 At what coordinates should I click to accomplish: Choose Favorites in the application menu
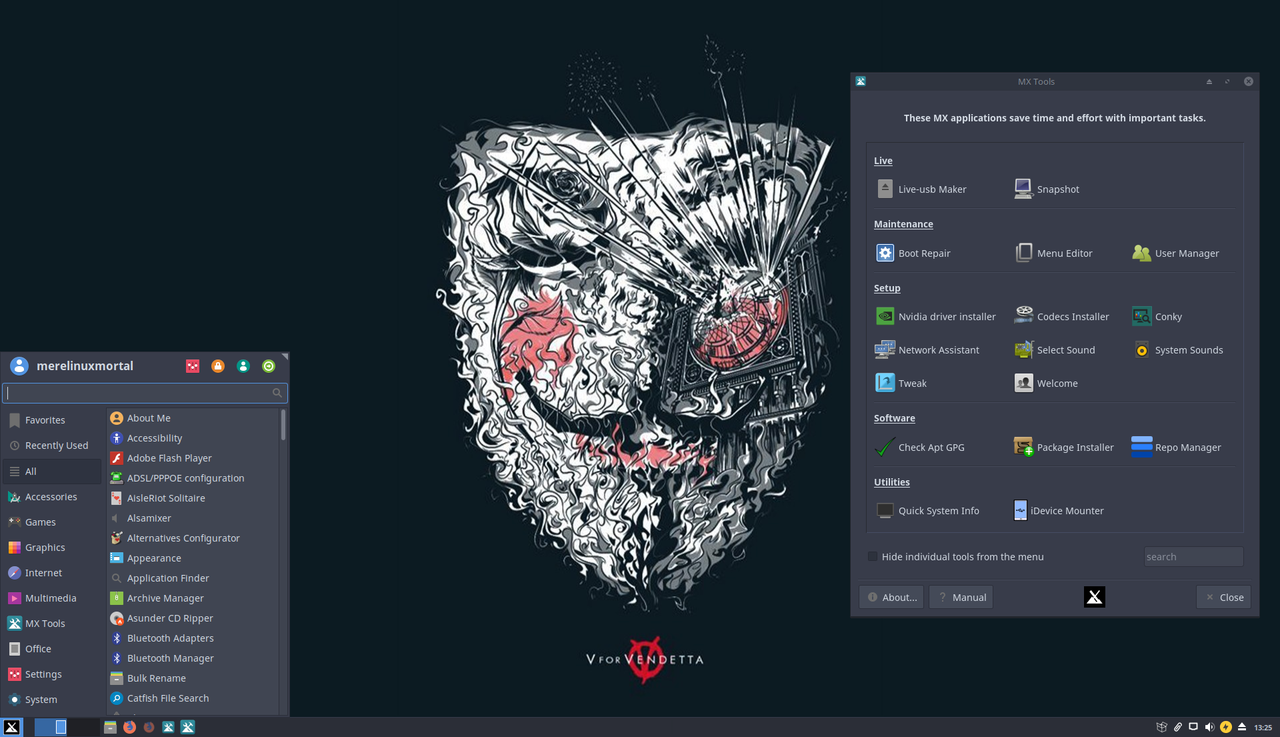(x=45, y=420)
